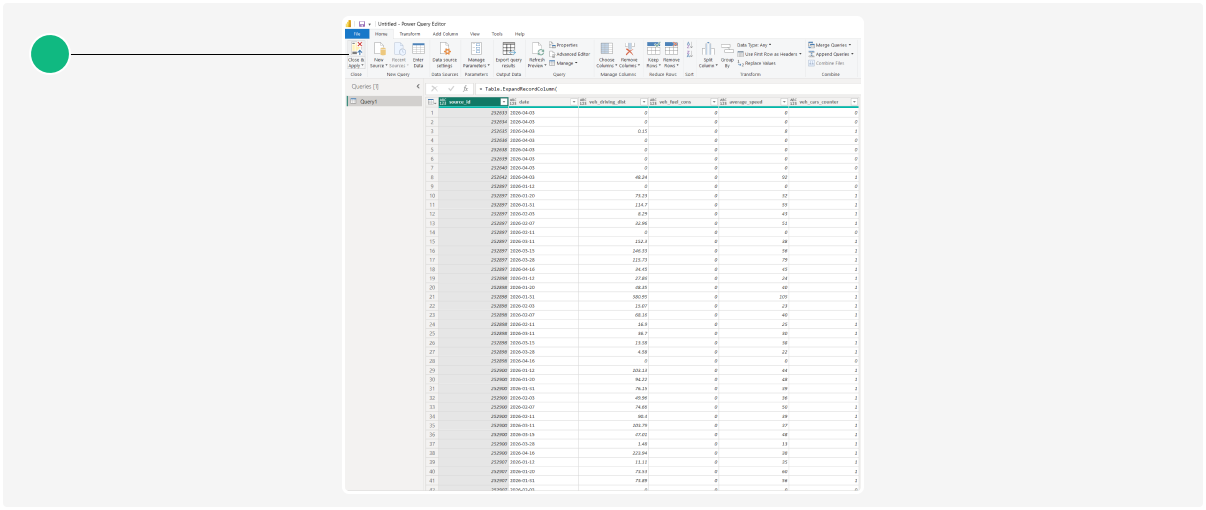This screenshot has height=510, width=1206.
Task: Select the veh_fuel_cons column header
Action: click(x=684, y=102)
